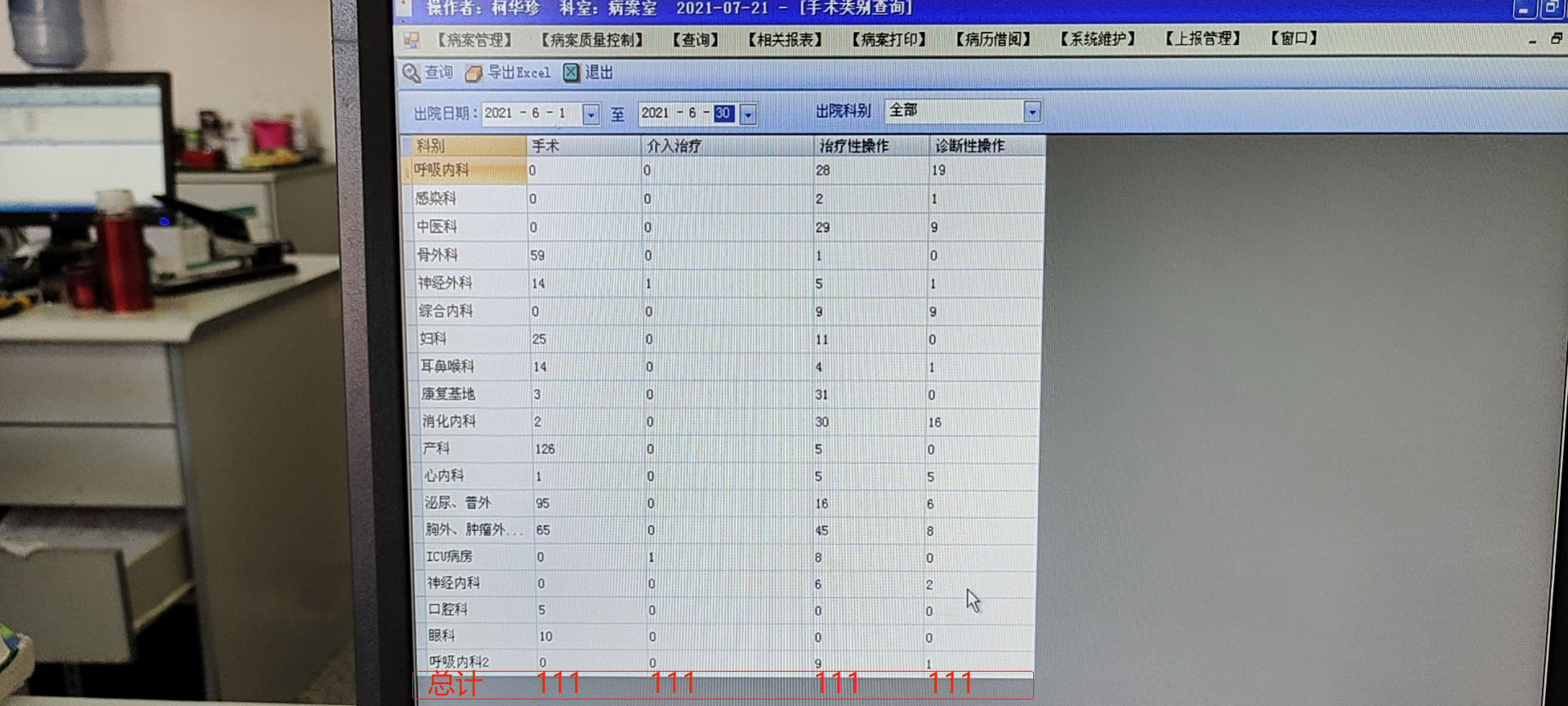Image resolution: width=1568 pixels, height=706 pixels.
Task: Open the 【相关报表】 menu
Action: (785, 39)
